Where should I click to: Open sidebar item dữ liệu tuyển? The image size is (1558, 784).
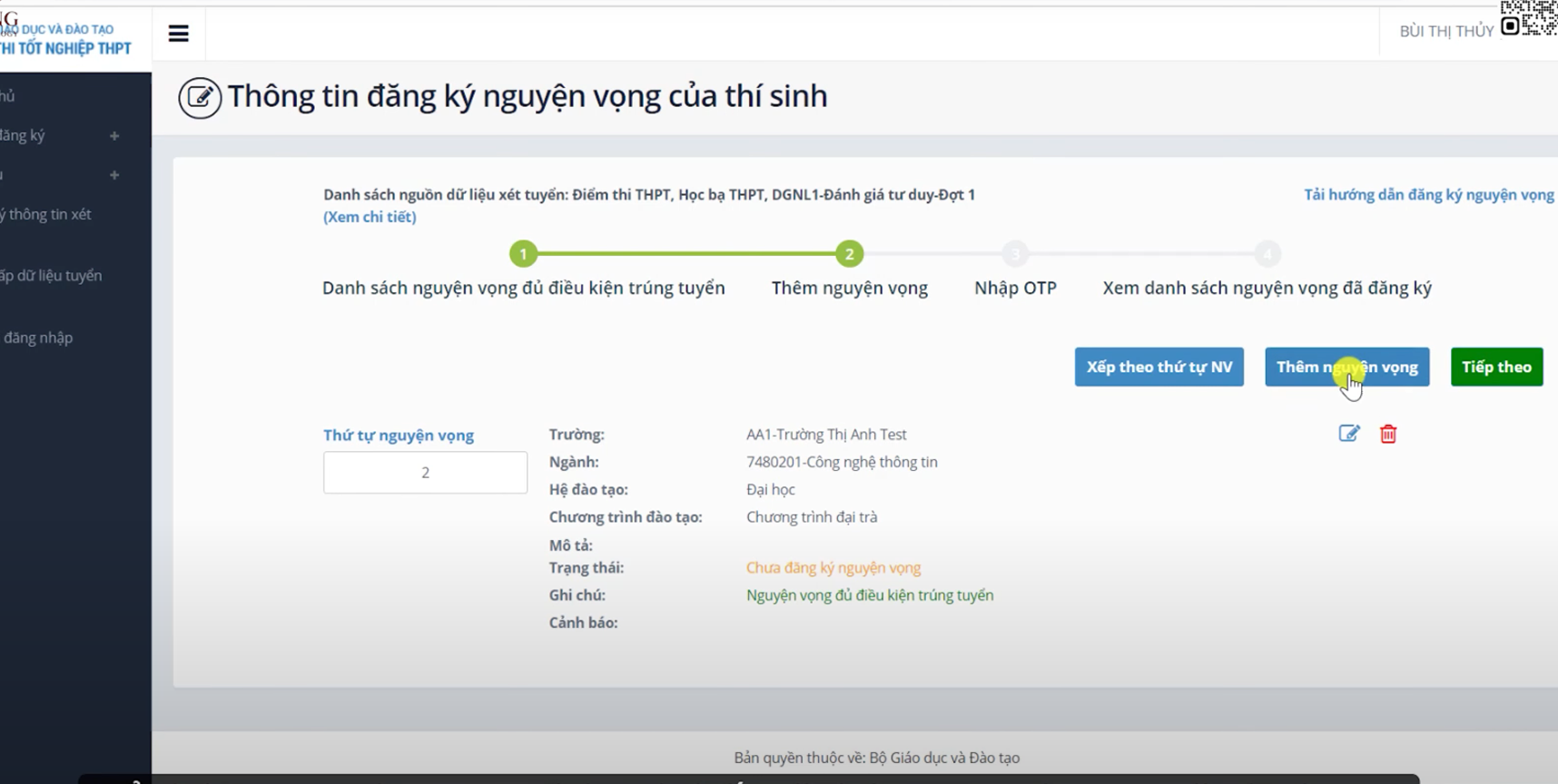[51, 275]
